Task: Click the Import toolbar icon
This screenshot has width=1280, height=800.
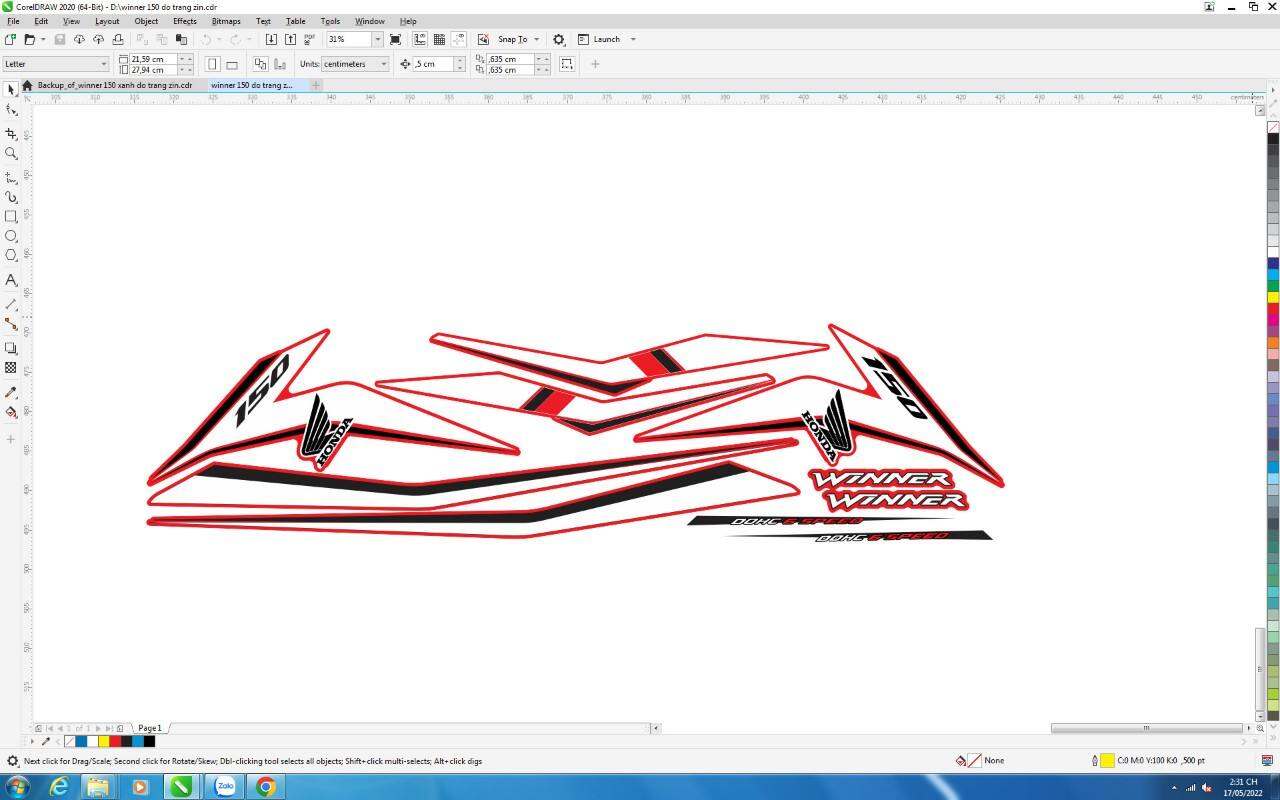Action: 271,39
